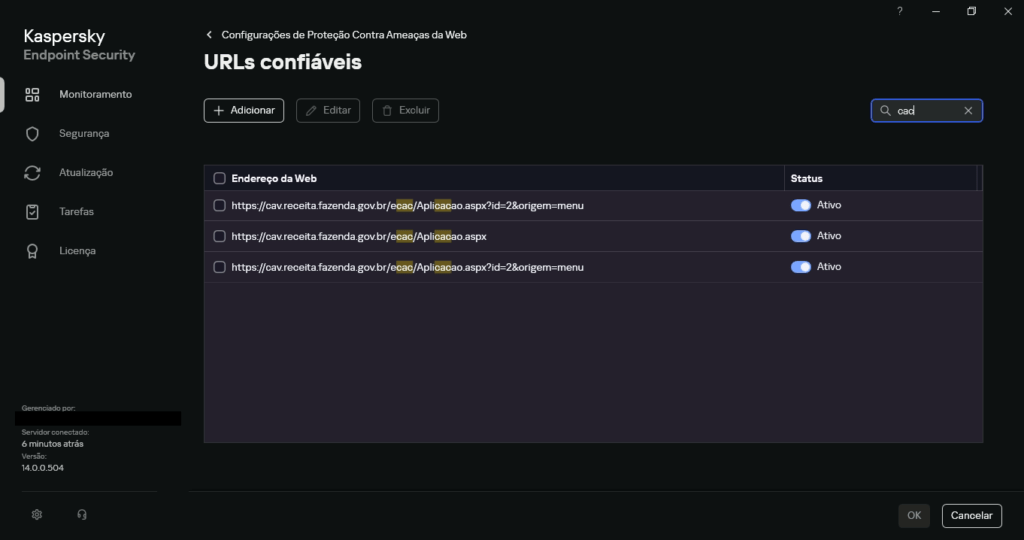Click the Editar button

[x=328, y=110]
